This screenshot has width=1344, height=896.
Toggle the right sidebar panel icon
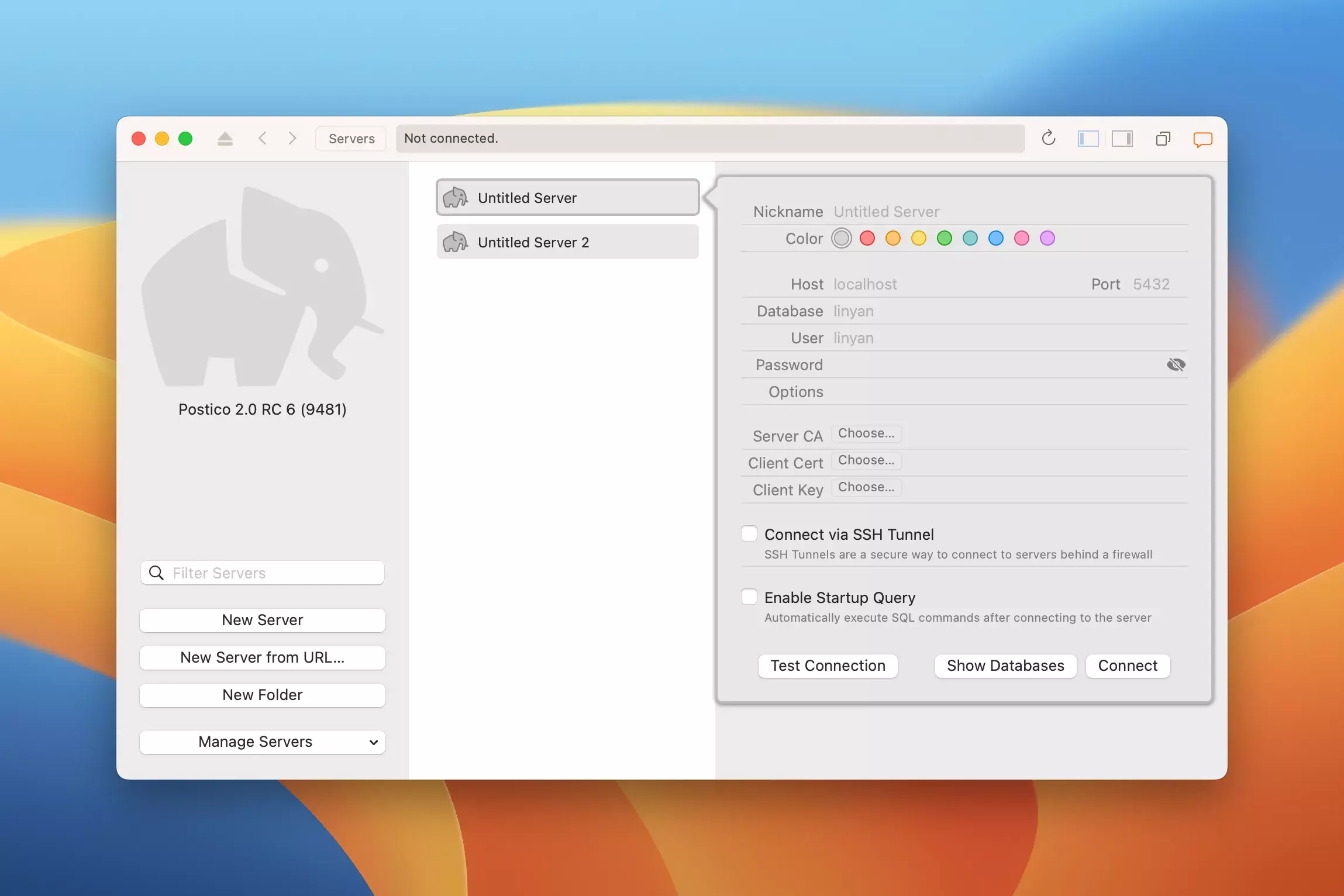(1122, 139)
